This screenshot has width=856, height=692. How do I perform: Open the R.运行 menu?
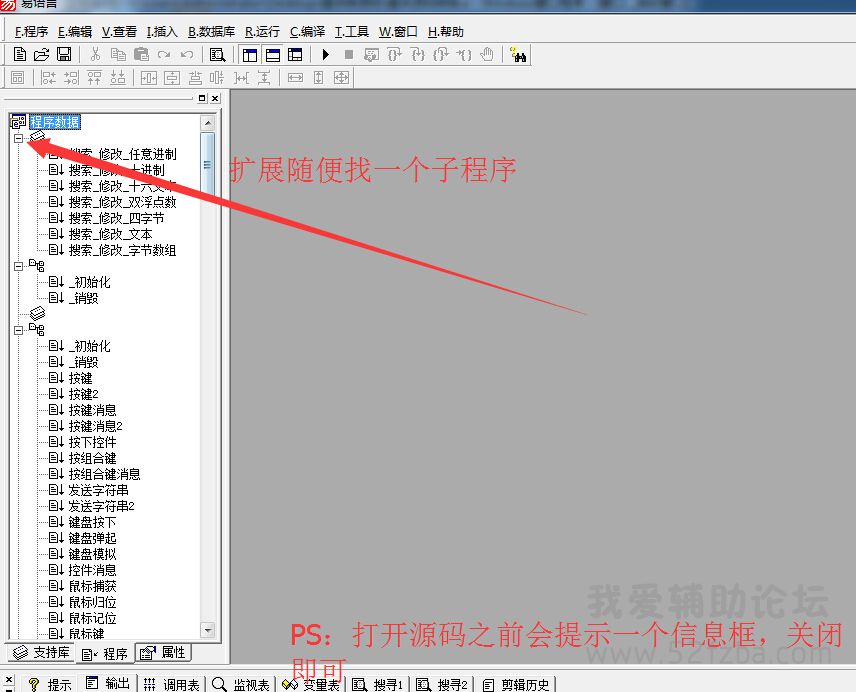click(262, 32)
